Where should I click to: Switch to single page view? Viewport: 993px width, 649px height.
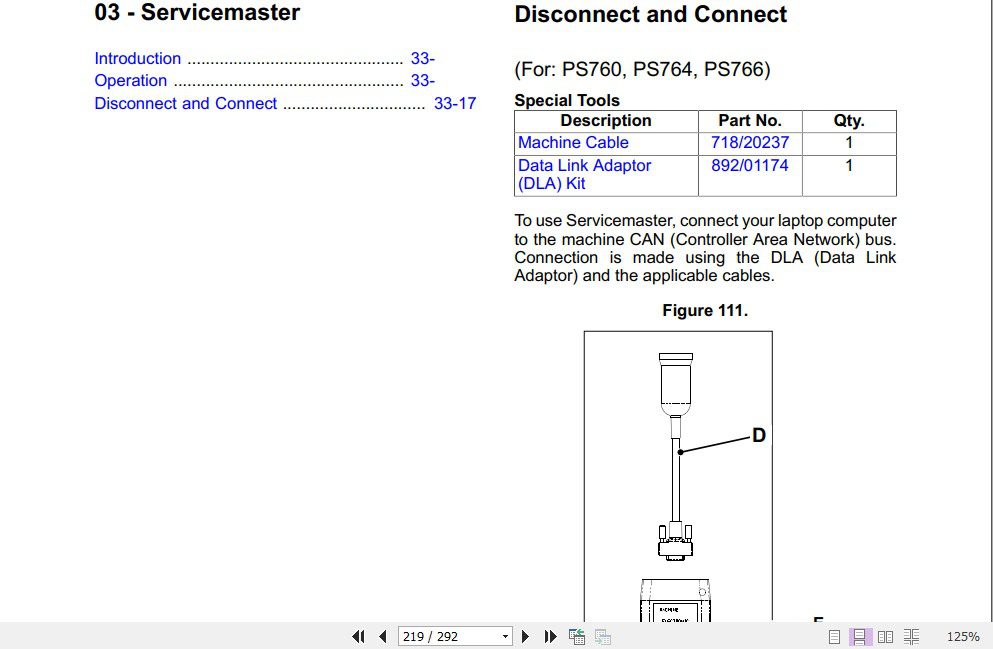(835, 636)
